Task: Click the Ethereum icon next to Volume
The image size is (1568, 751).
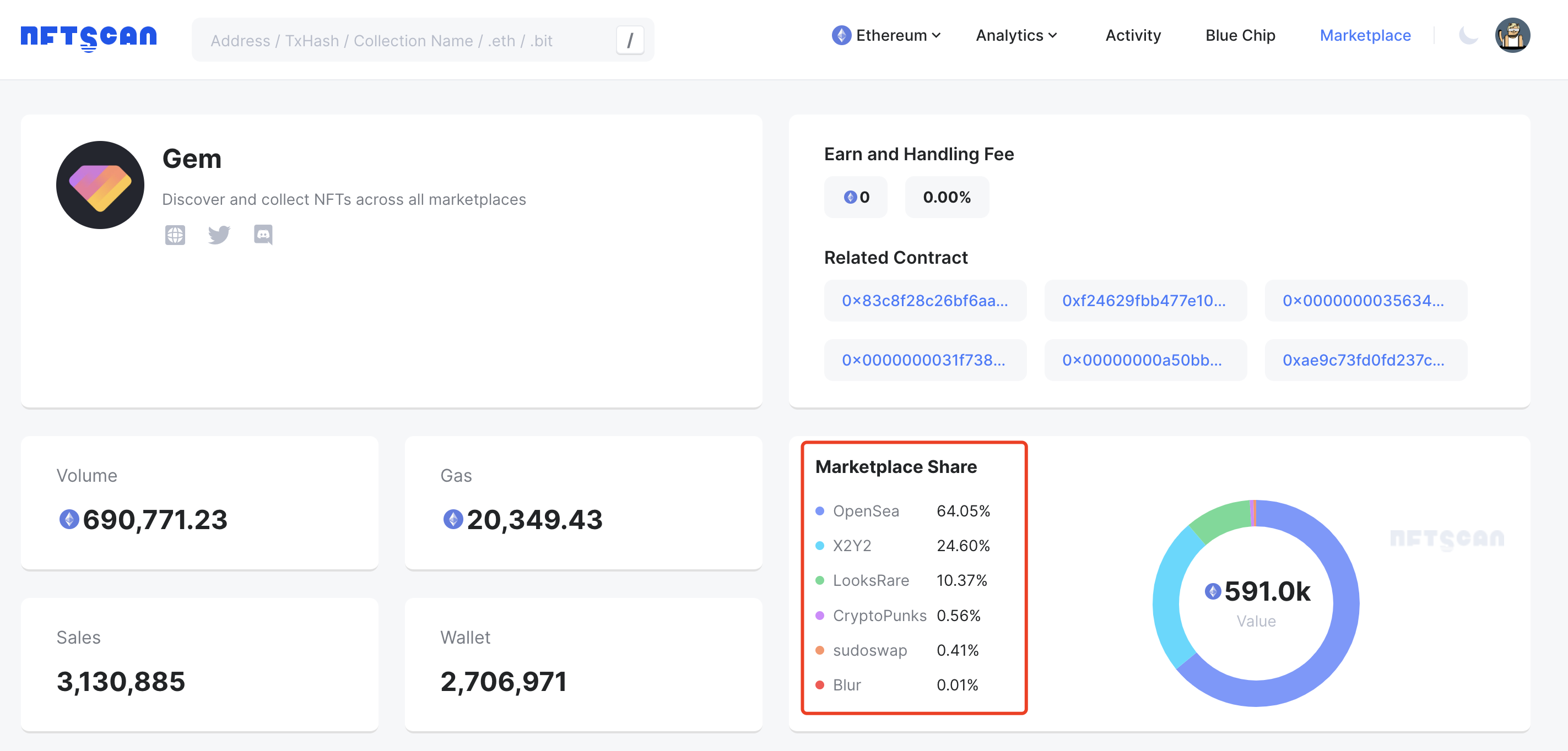Action: point(69,520)
